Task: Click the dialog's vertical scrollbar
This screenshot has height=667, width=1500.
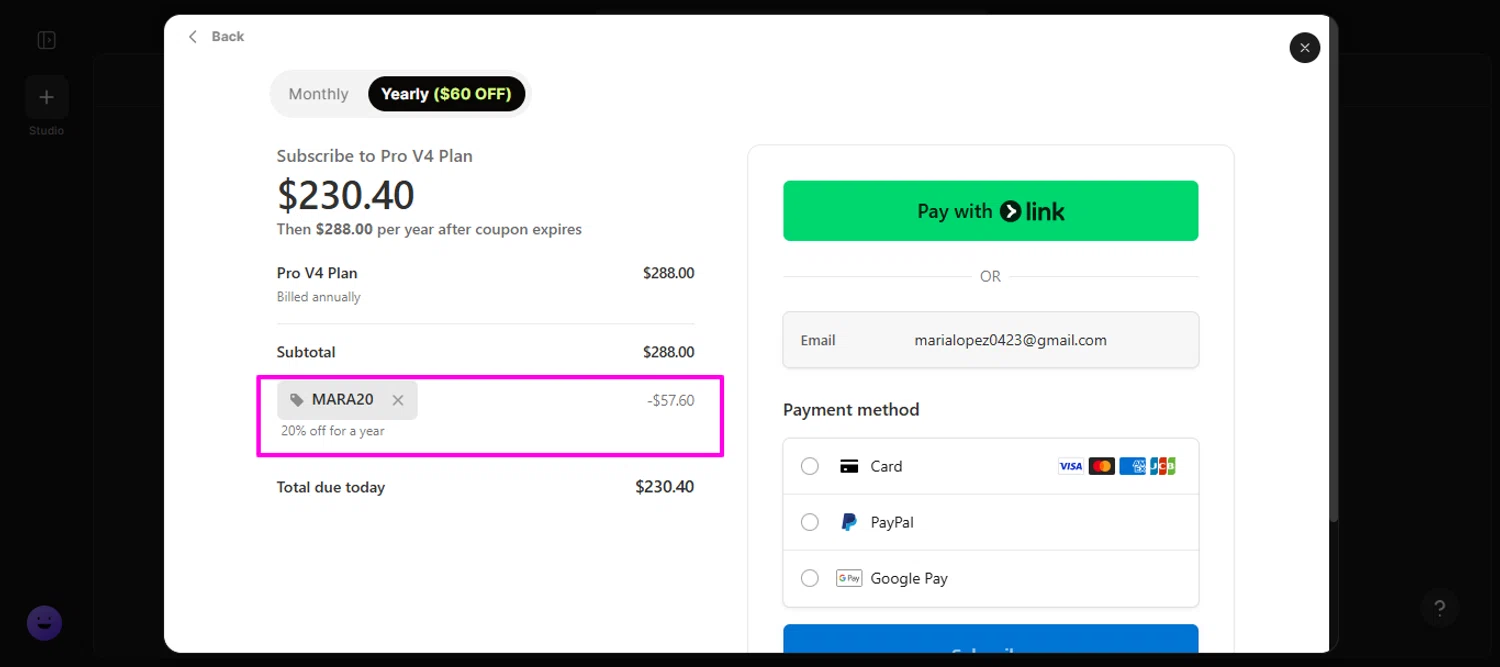Action: coord(1333,270)
